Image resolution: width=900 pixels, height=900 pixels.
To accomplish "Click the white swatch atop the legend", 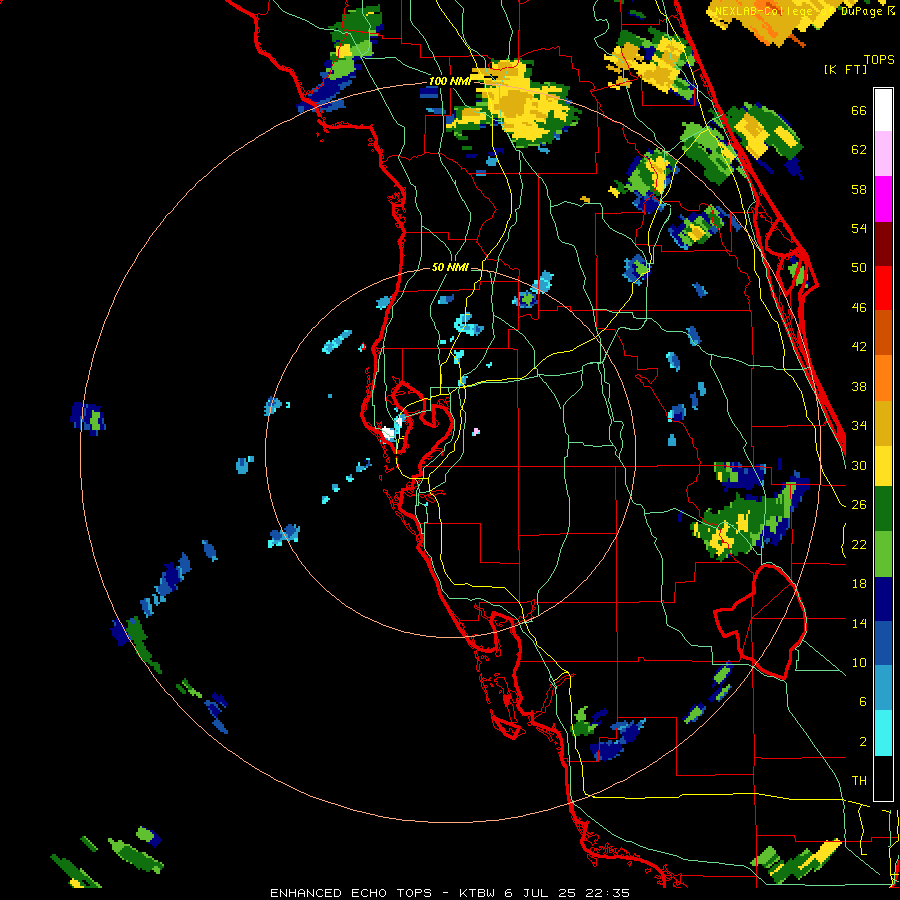I will (x=883, y=110).
